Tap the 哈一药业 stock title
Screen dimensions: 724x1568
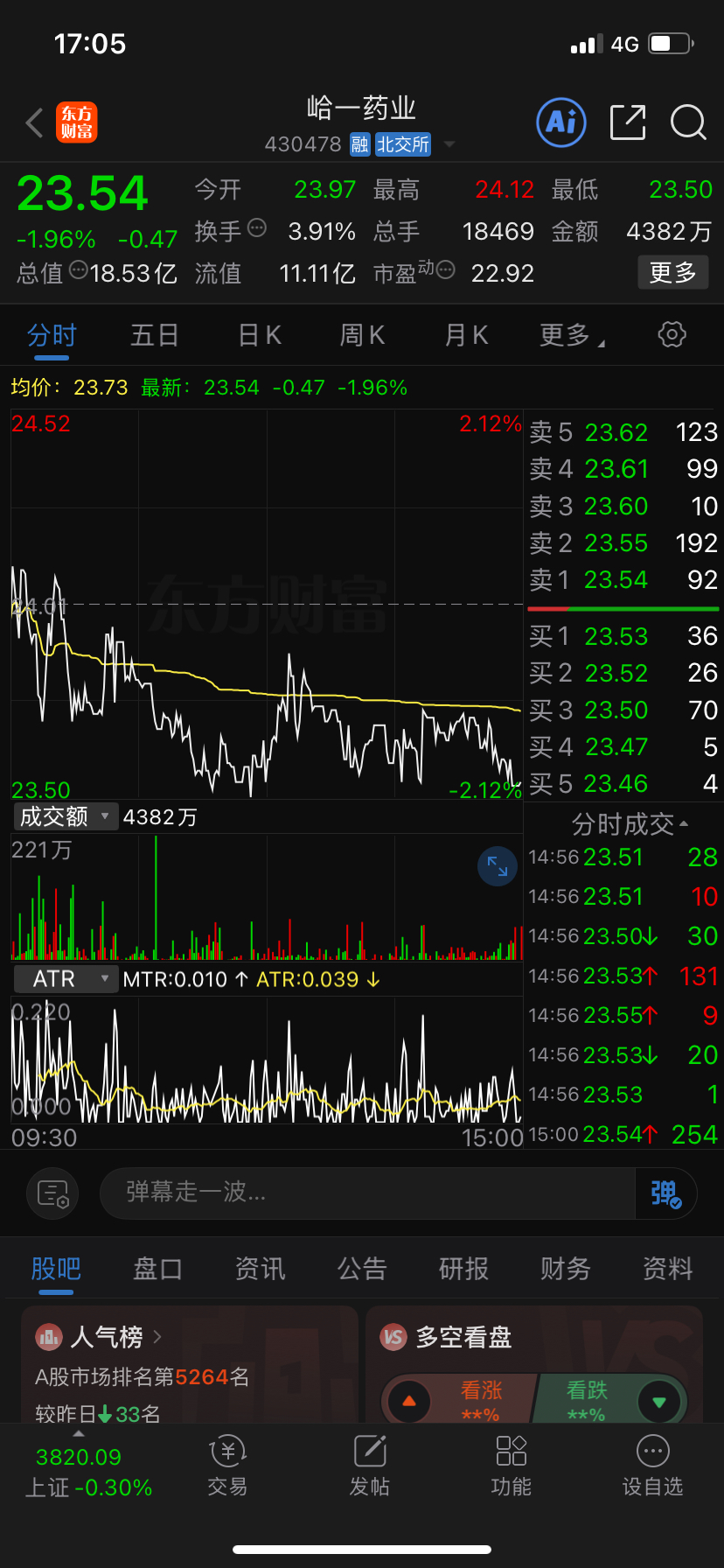pyautogui.click(x=361, y=108)
